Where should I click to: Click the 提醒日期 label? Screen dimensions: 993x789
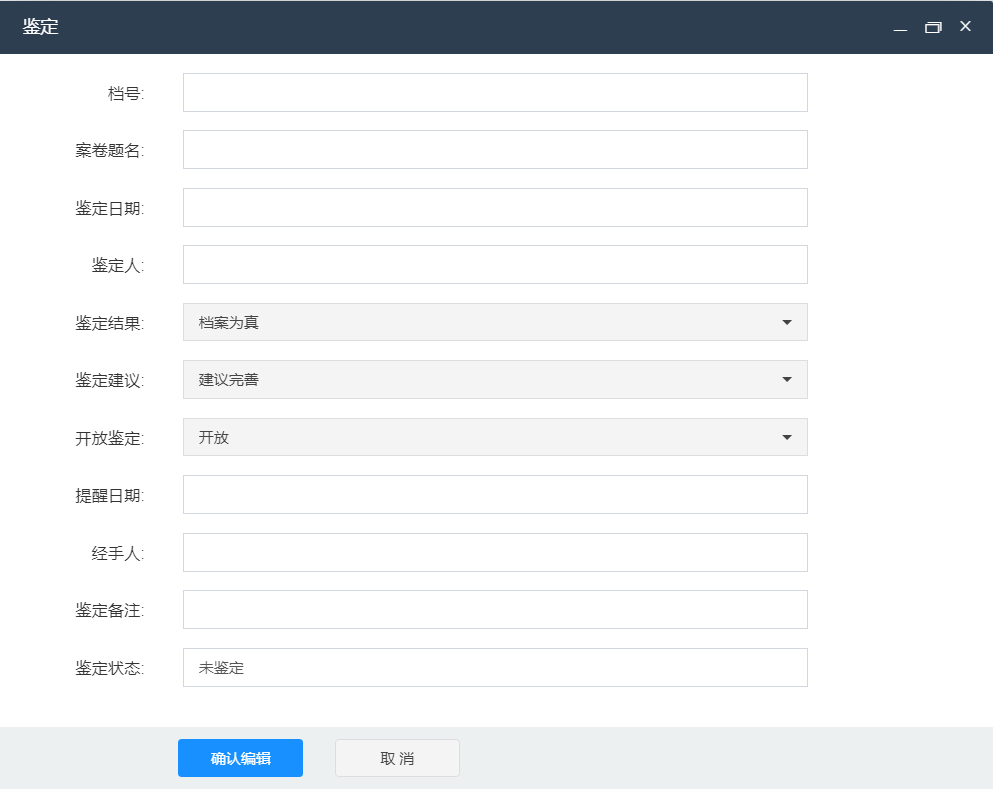pos(110,495)
